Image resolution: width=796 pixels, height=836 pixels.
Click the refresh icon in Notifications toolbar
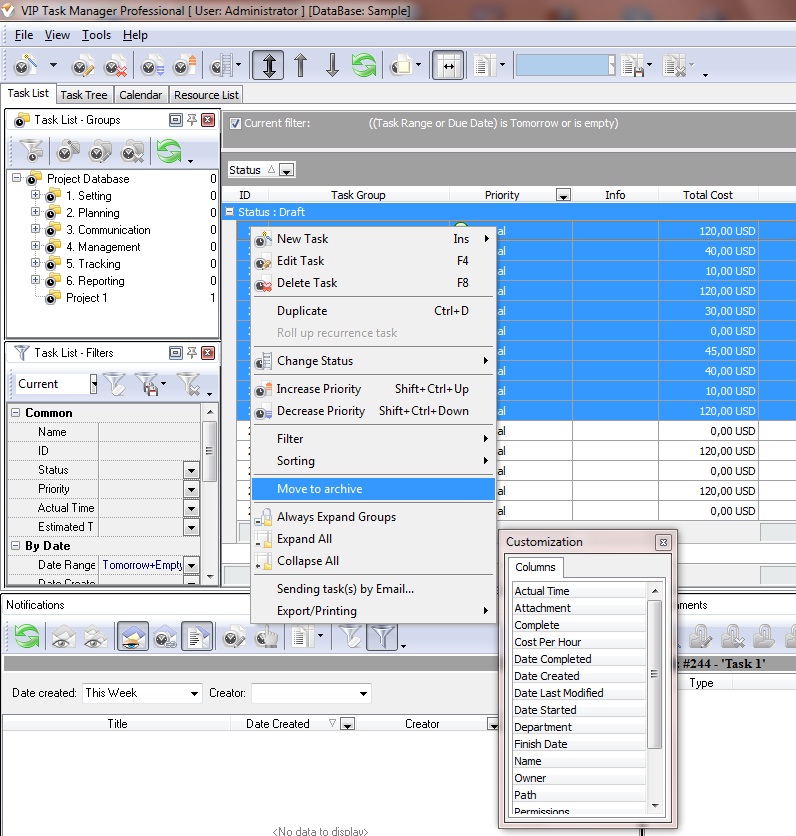27,636
